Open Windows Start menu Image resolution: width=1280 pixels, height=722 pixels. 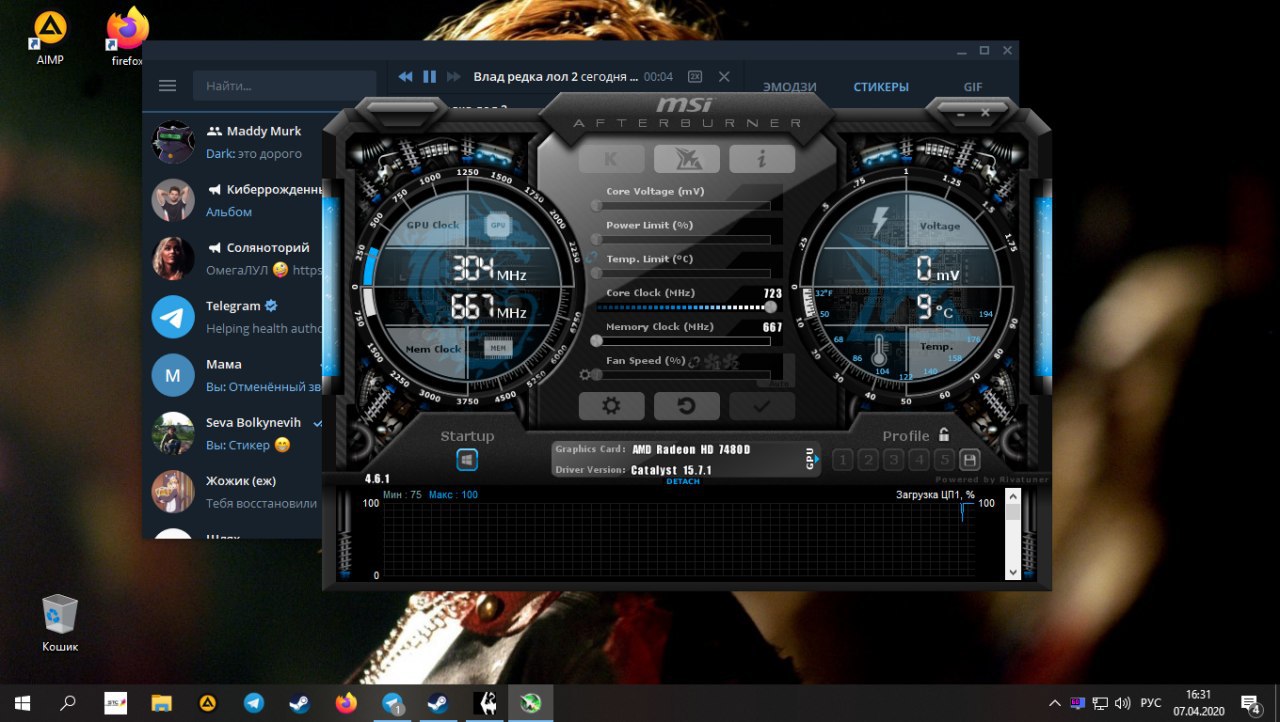click(x=22, y=703)
